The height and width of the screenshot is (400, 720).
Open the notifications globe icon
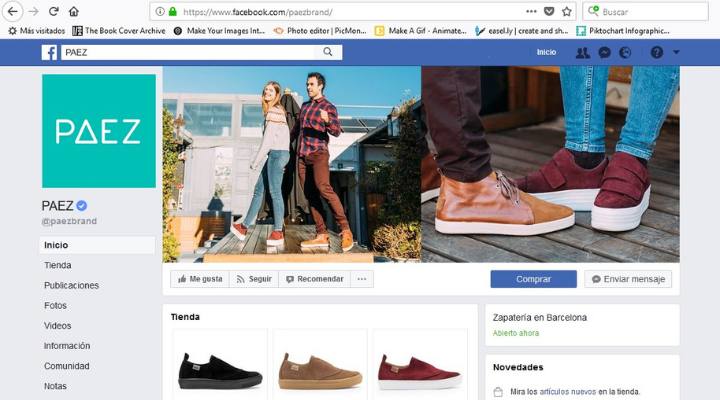[625, 52]
